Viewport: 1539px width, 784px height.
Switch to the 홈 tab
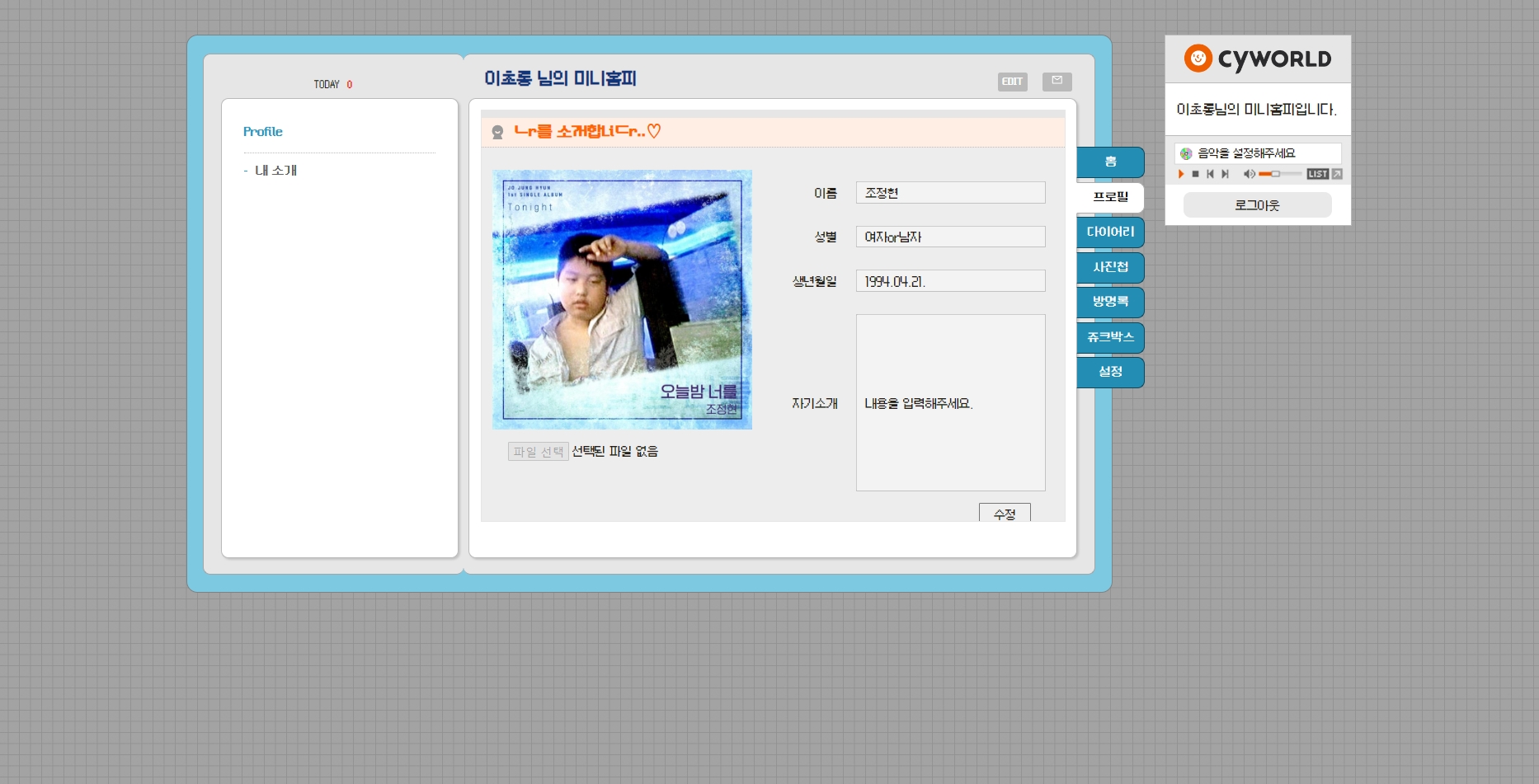pos(1110,162)
